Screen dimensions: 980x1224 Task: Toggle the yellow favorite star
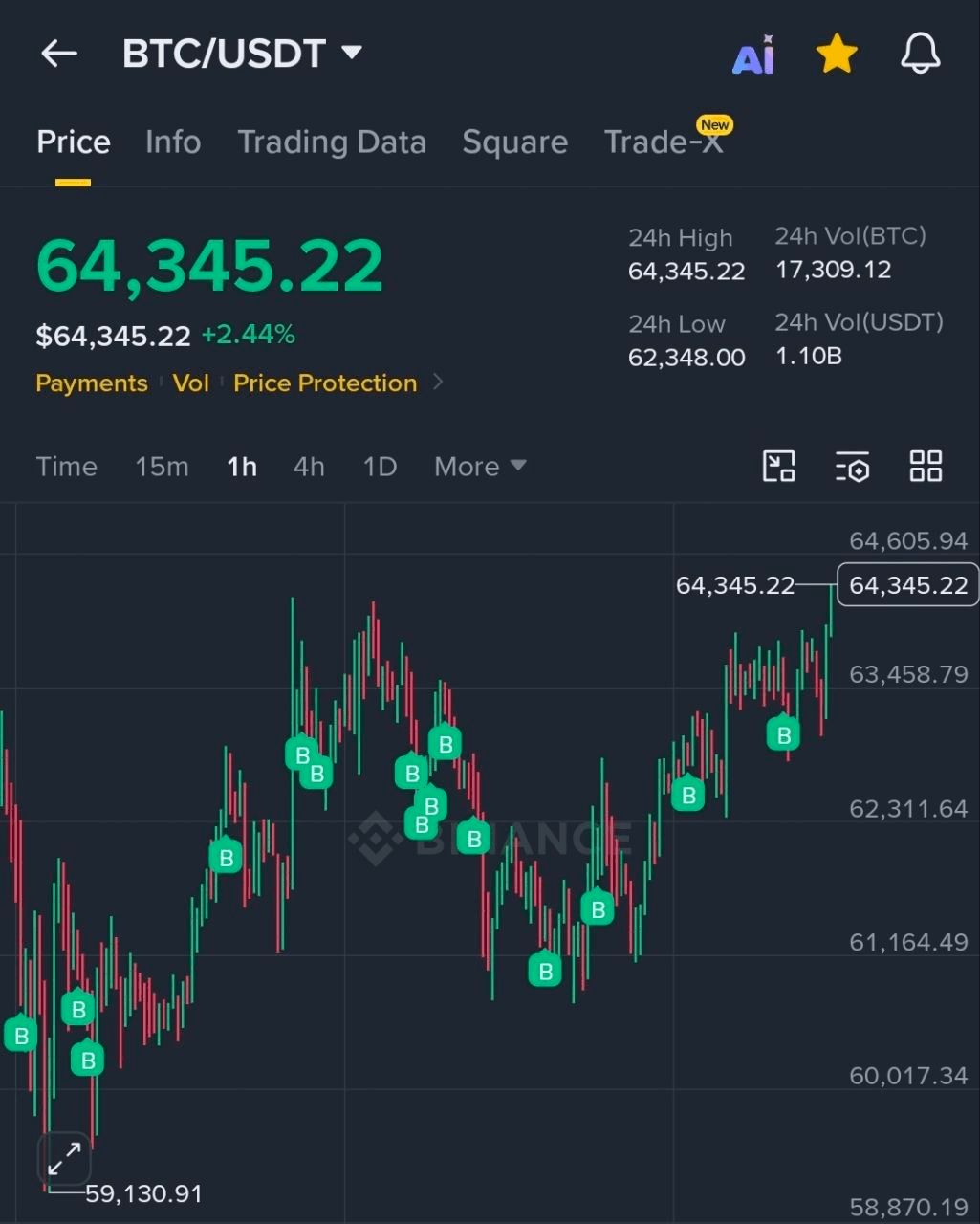837,55
